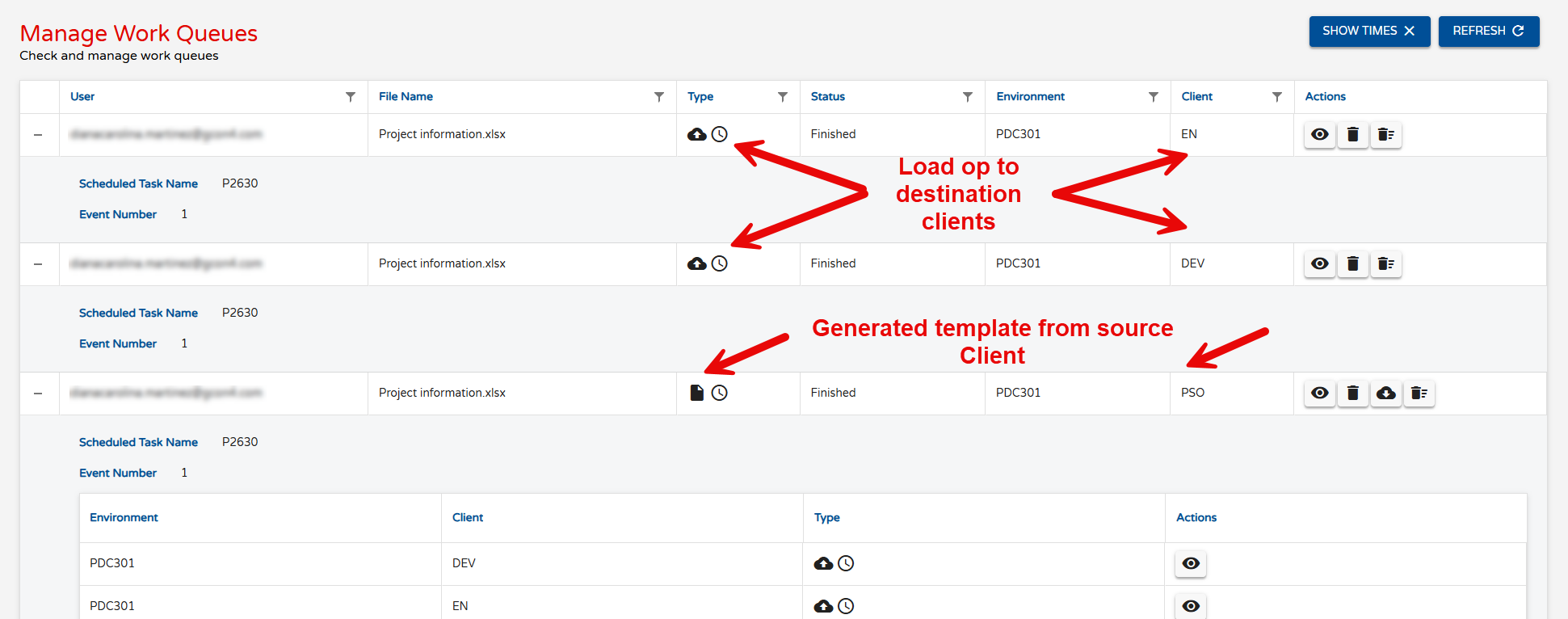Click the clock type icon in EN row
Image resolution: width=1568 pixels, height=619 pixels.
pos(720,134)
